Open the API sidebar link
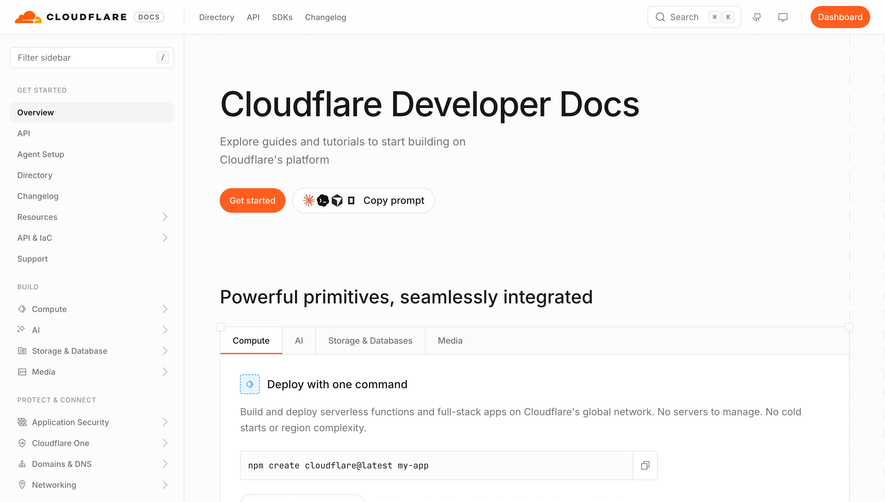 [92, 133]
